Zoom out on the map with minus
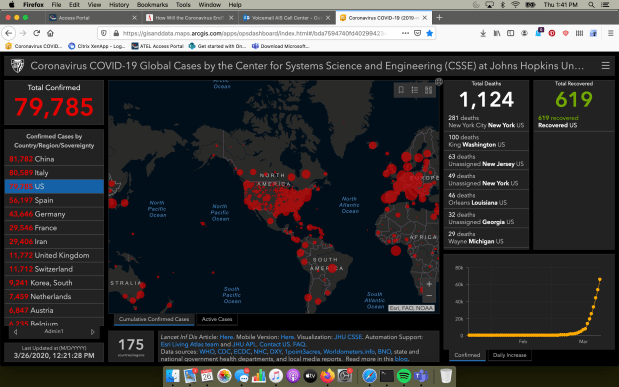Viewport: 619px width, 387px height. click(429, 296)
